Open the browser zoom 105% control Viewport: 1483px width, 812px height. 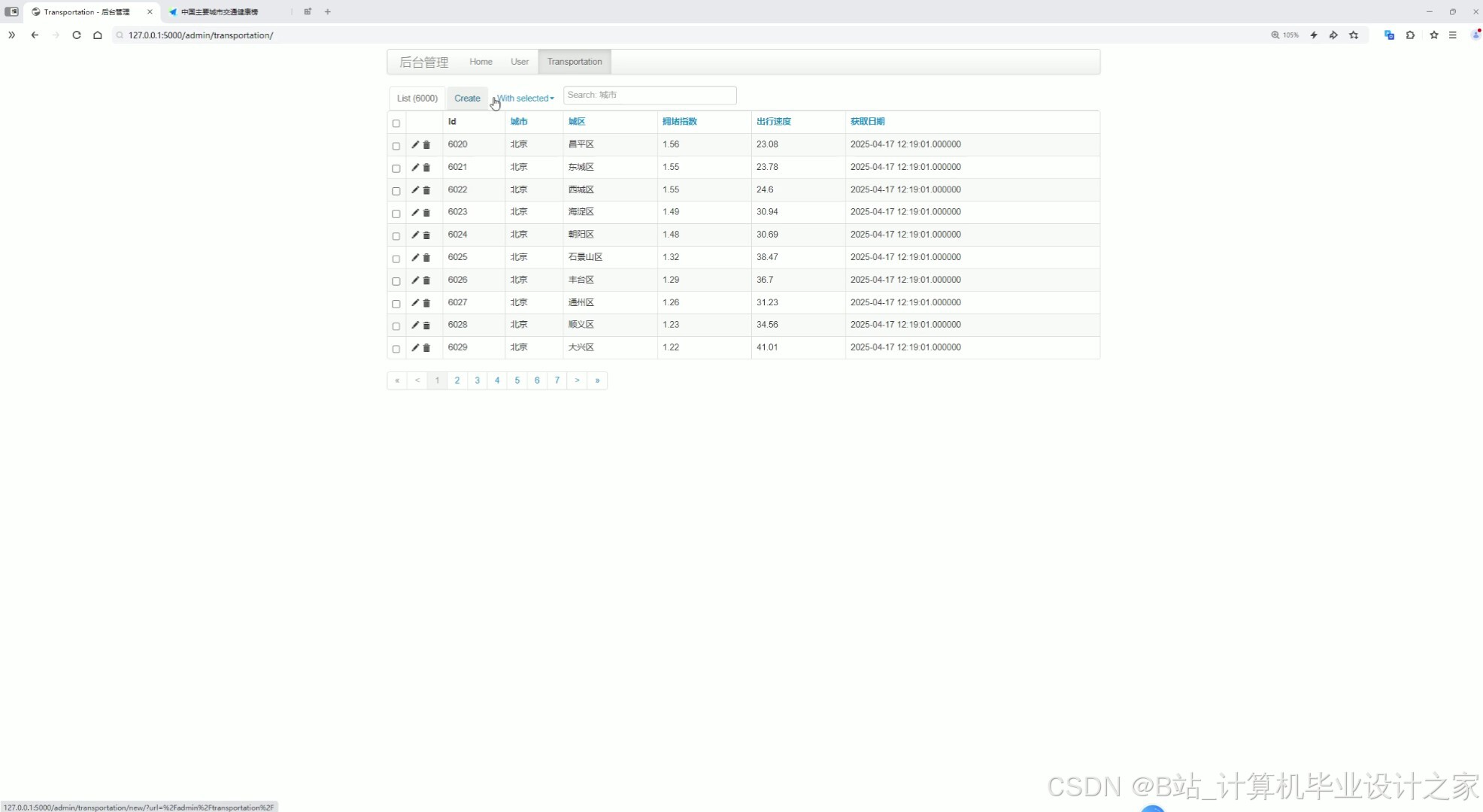pyautogui.click(x=1285, y=35)
